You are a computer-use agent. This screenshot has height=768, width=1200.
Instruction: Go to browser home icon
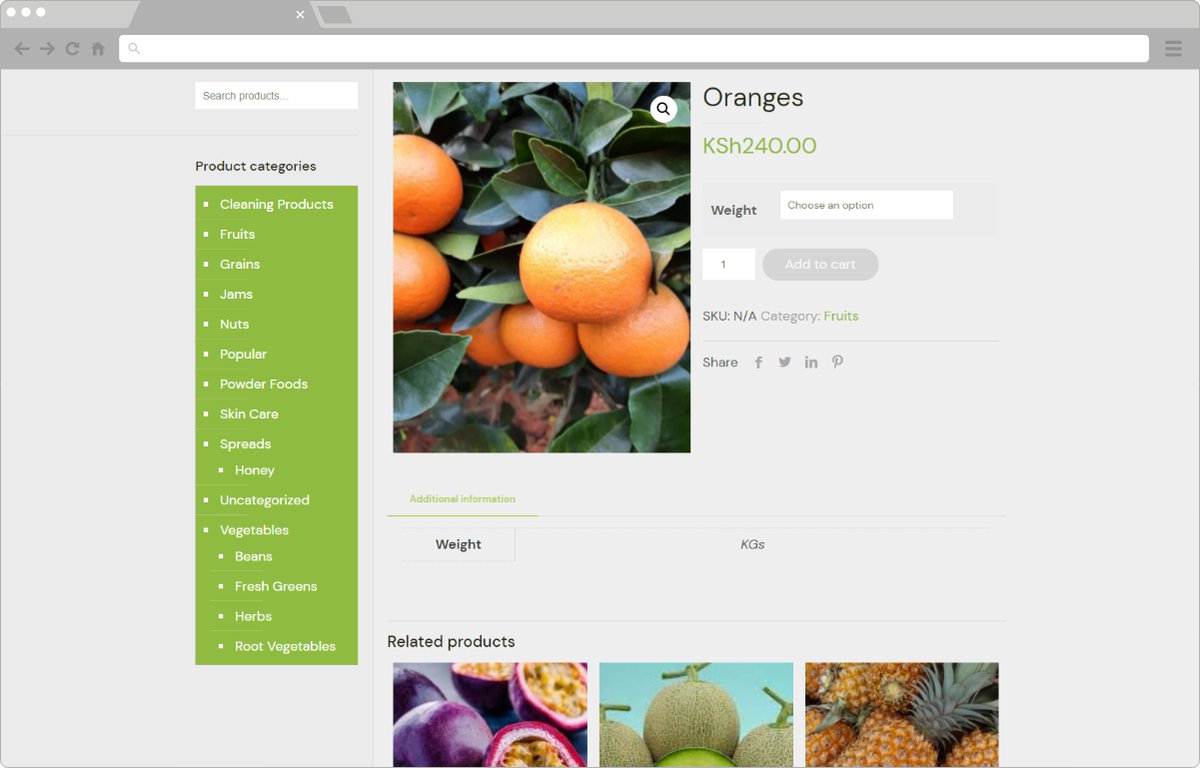pos(98,48)
